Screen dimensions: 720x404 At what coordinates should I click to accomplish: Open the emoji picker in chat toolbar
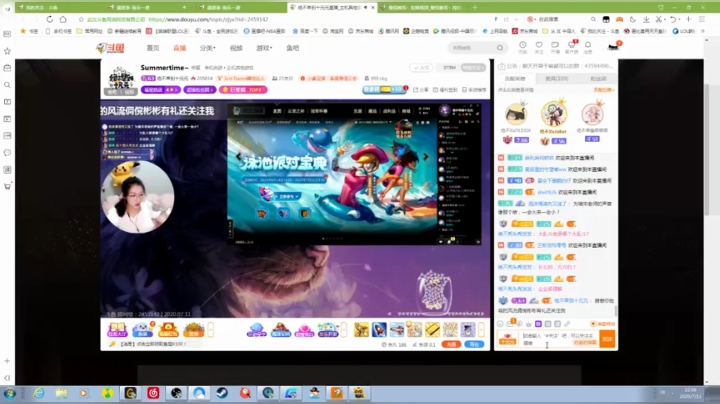(x=501, y=324)
